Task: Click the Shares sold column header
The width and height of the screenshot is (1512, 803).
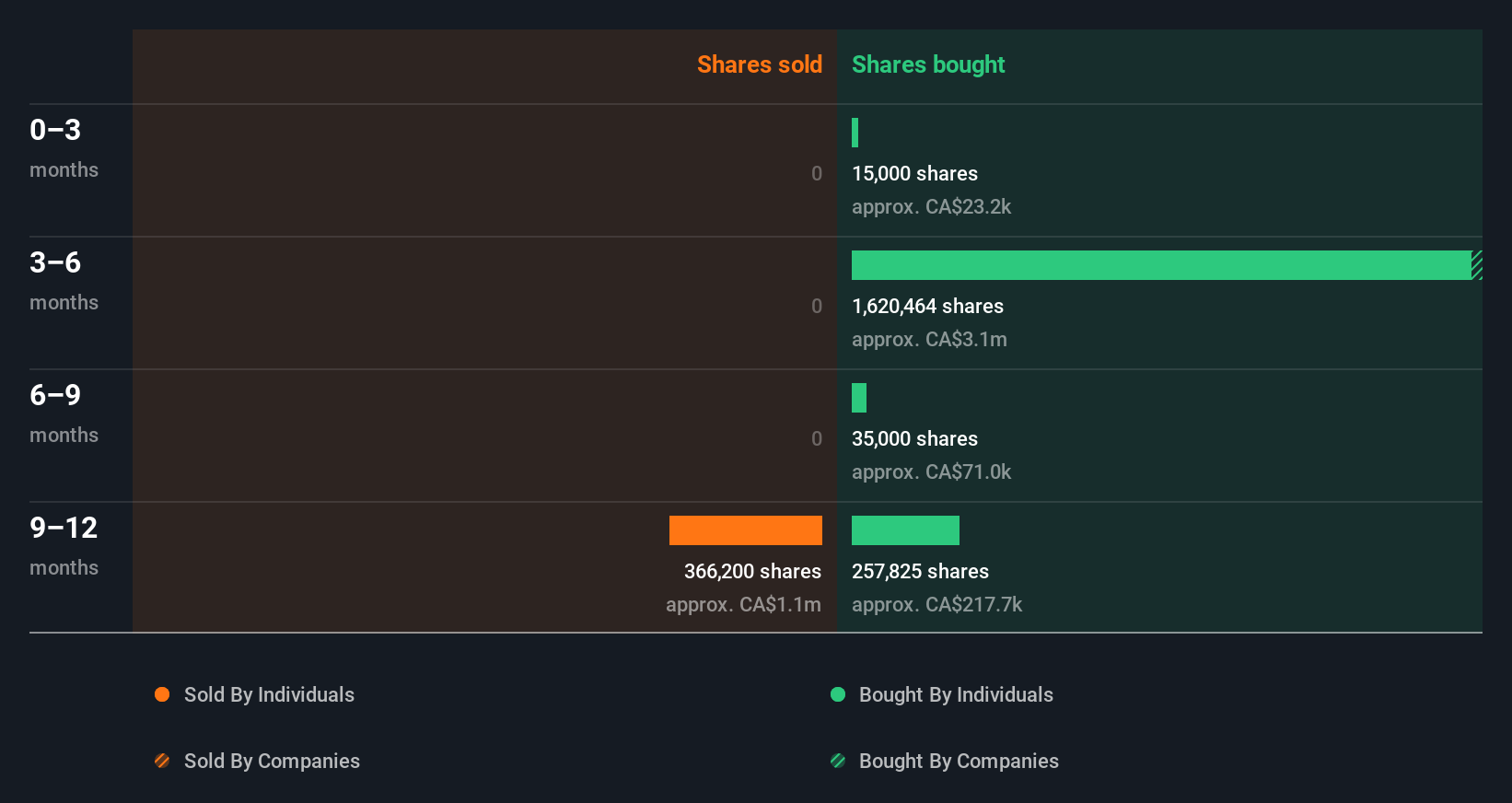Action: [760, 64]
